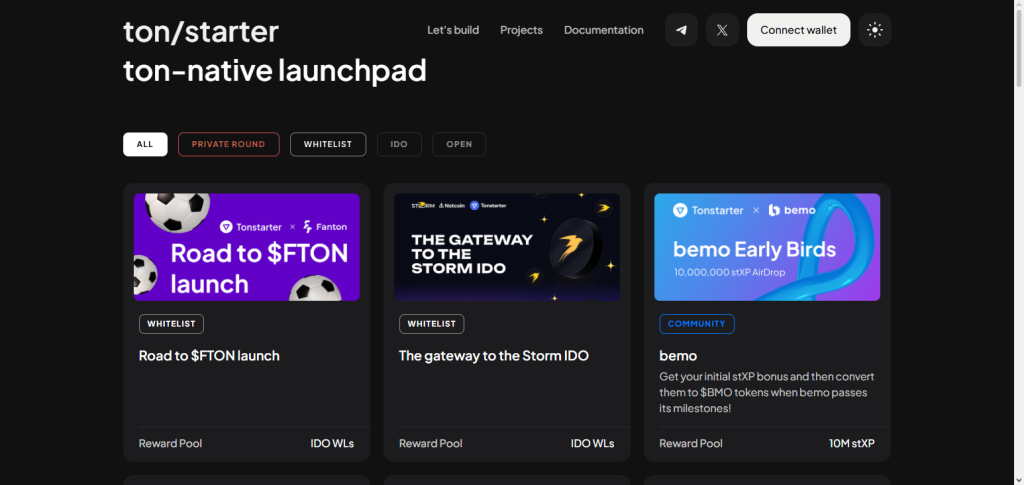Open the Telegram channel icon
The width and height of the screenshot is (1024, 485).
(x=681, y=30)
